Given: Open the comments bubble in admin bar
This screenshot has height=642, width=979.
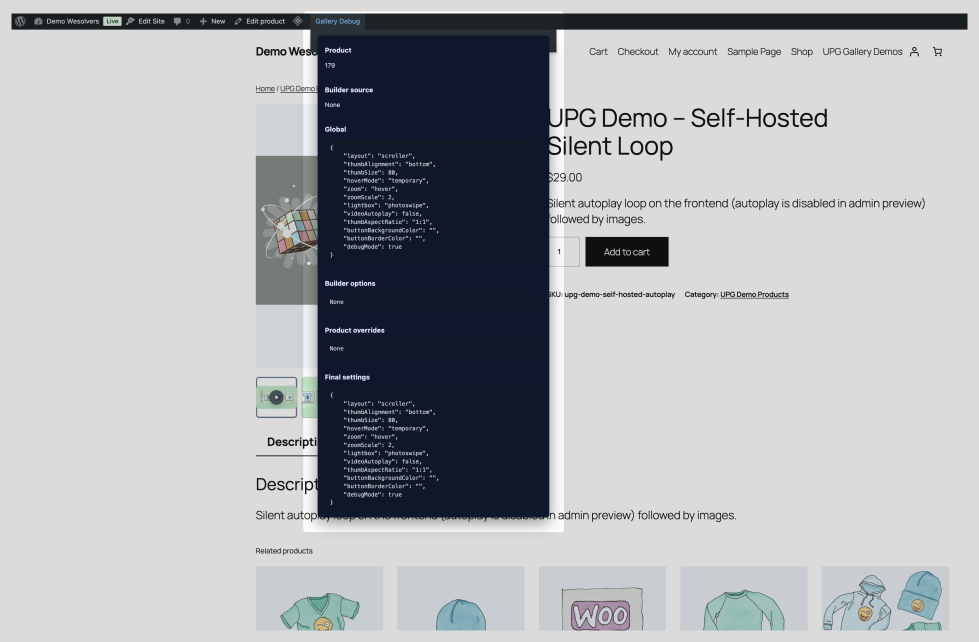Looking at the screenshot, I should pos(182,21).
